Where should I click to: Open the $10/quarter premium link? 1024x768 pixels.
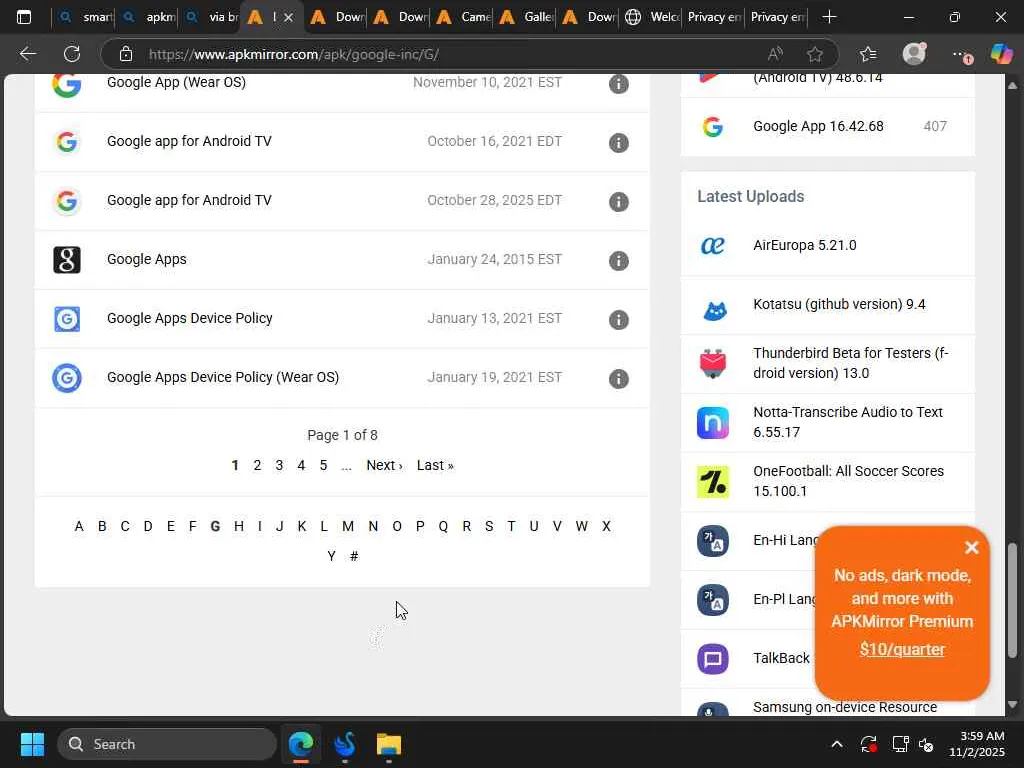click(902, 649)
